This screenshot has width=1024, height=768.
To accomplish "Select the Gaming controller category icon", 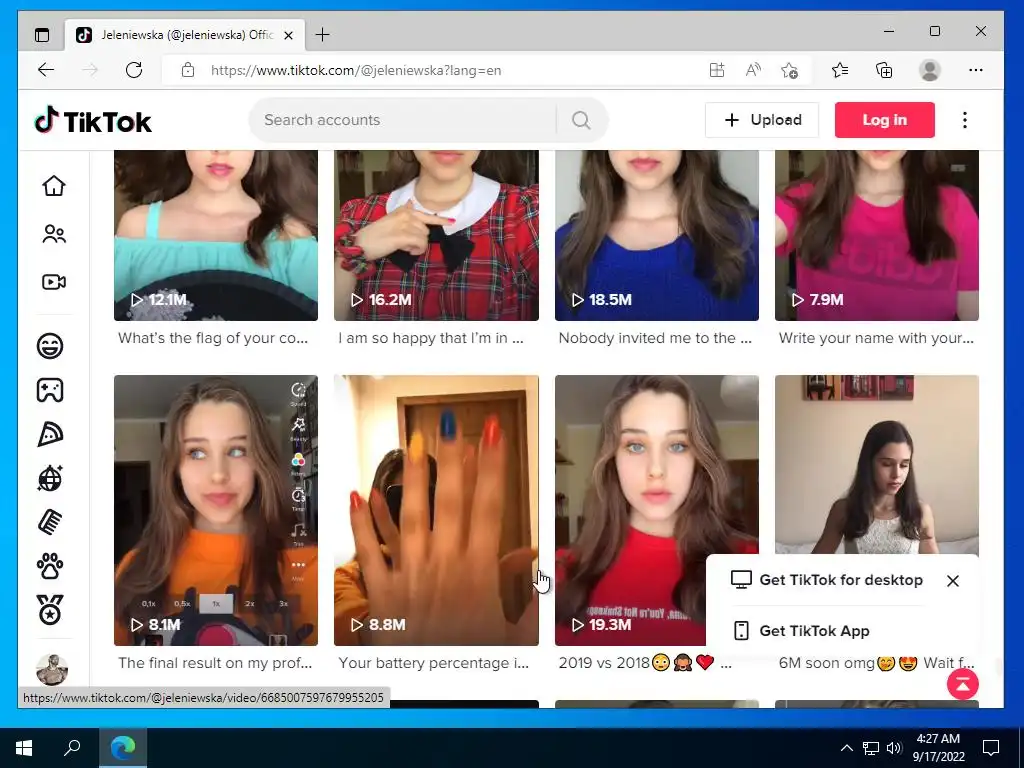I will [x=50, y=390].
